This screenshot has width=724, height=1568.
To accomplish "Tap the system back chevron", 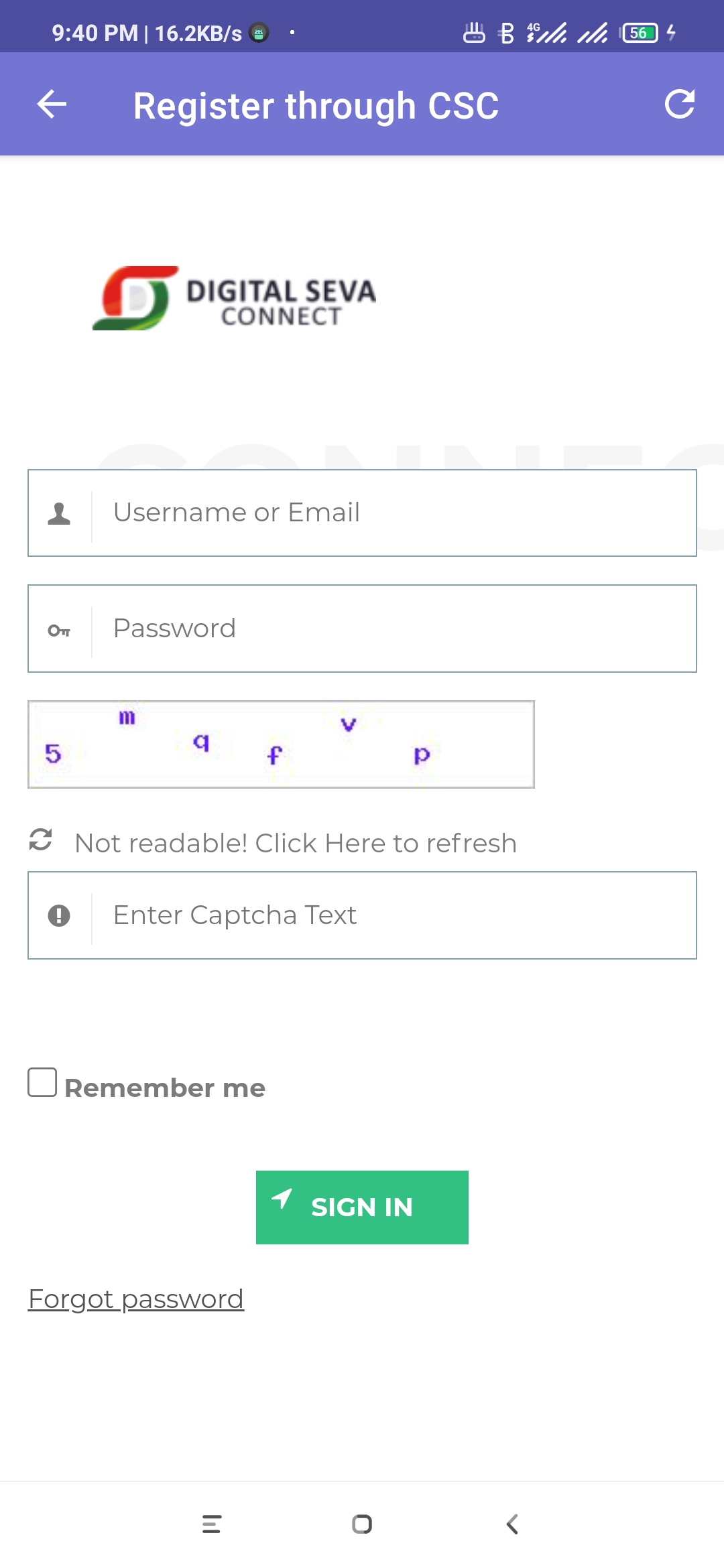I will (512, 1524).
